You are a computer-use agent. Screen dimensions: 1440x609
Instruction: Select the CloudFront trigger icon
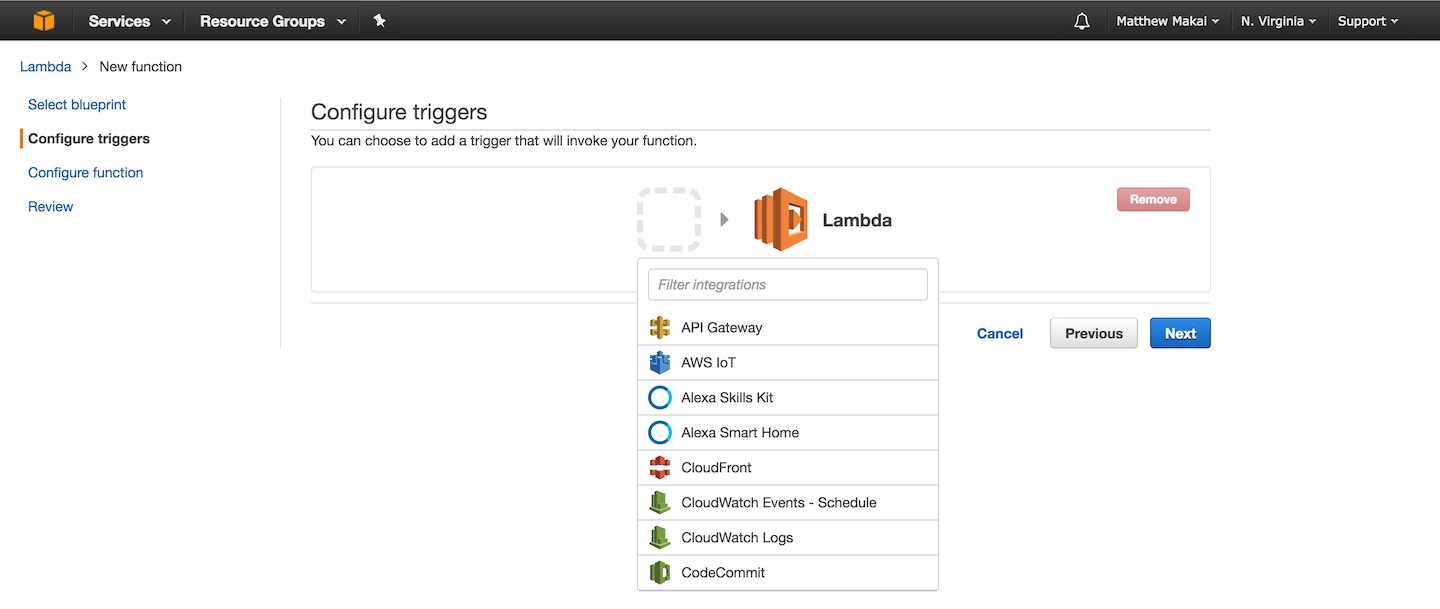660,467
